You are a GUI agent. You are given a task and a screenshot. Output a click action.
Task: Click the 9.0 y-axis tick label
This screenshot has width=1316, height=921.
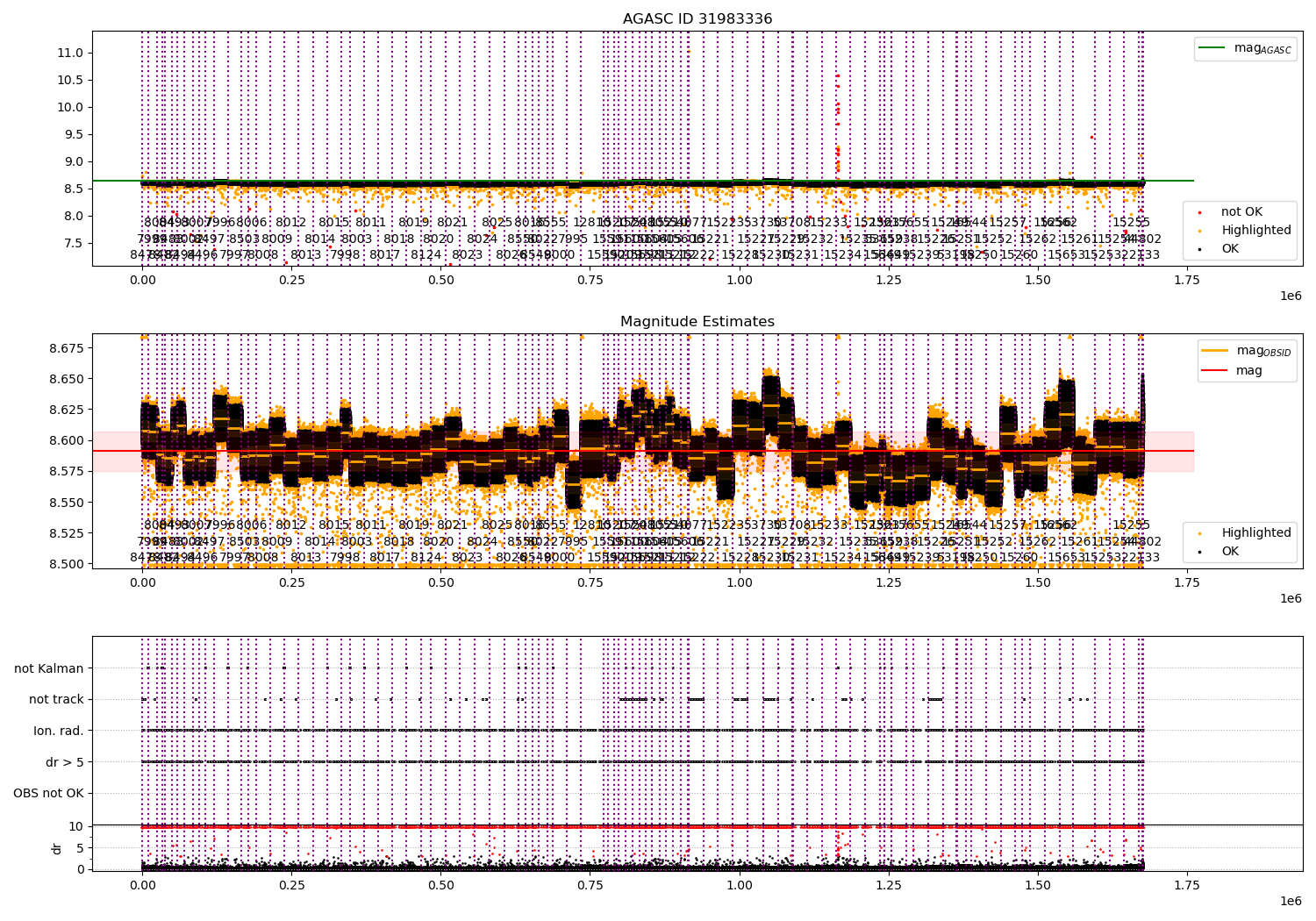(74, 161)
